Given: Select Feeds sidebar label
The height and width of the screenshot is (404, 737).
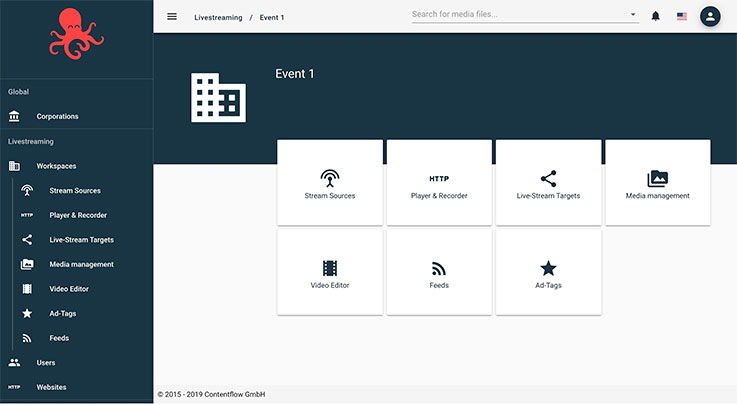Looking at the screenshot, I should click(x=59, y=338).
